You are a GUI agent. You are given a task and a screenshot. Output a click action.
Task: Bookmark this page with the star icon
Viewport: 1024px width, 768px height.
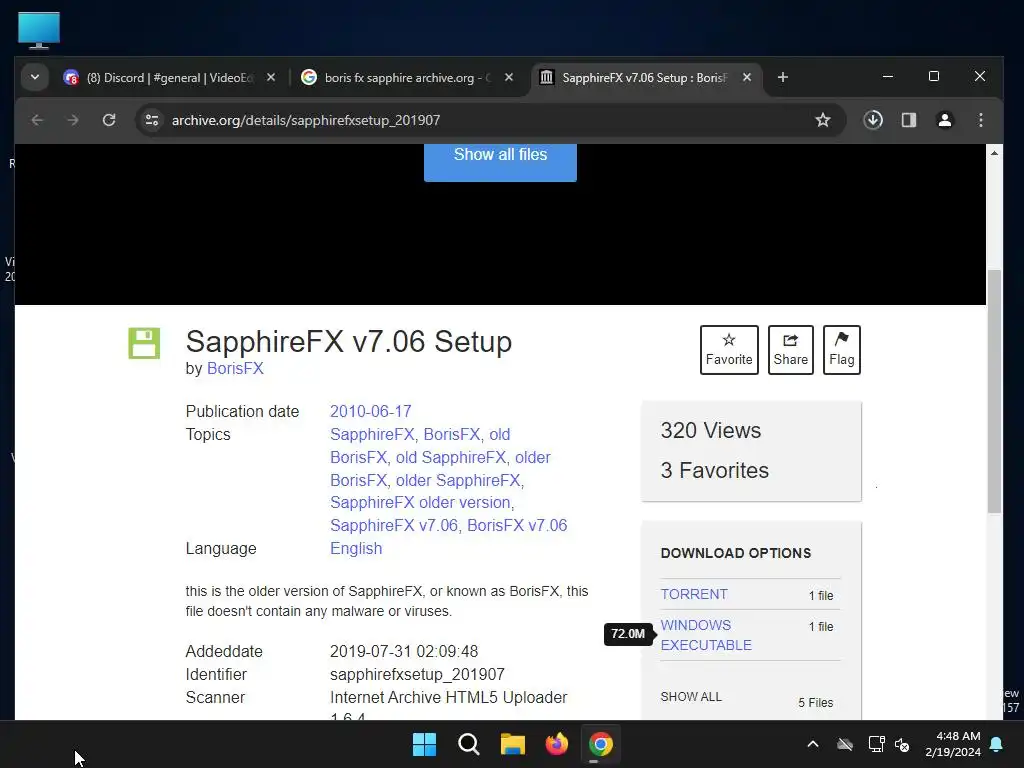pyautogui.click(x=823, y=120)
